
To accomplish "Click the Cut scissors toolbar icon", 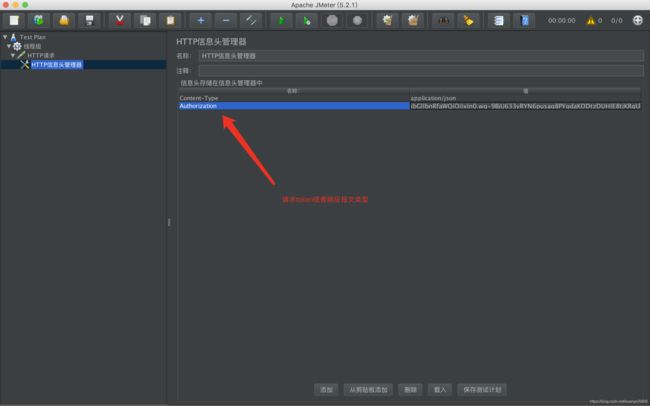I will click(x=120, y=20).
